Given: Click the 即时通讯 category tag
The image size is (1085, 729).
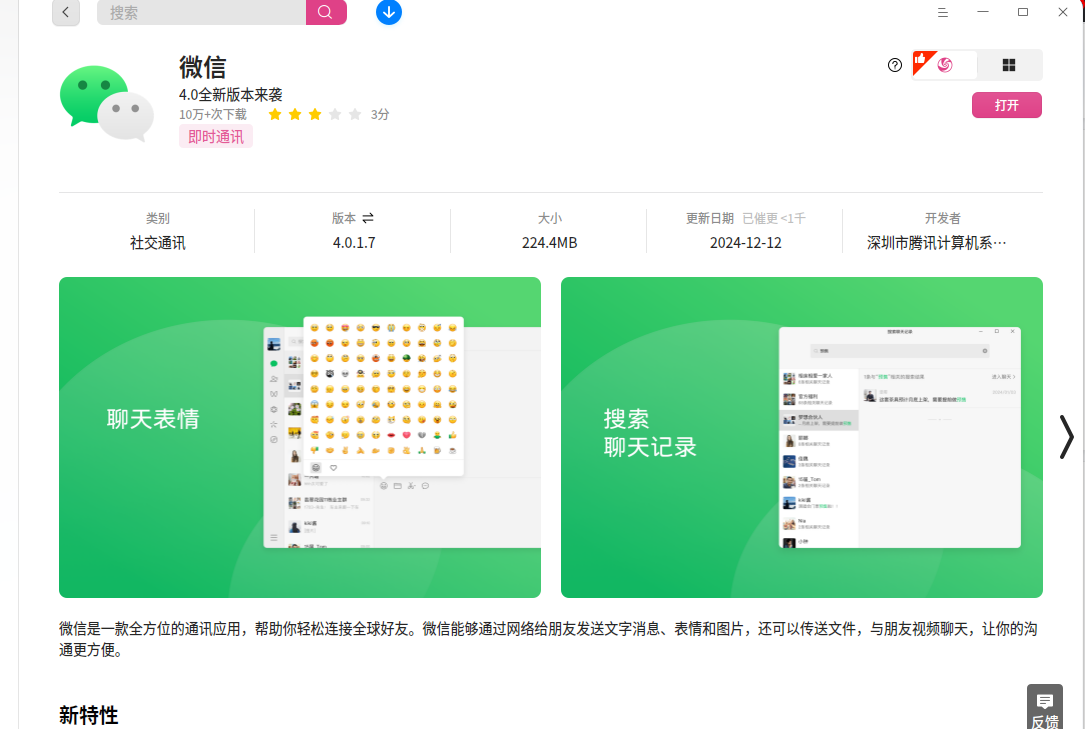Looking at the screenshot, I should point(216,137).
